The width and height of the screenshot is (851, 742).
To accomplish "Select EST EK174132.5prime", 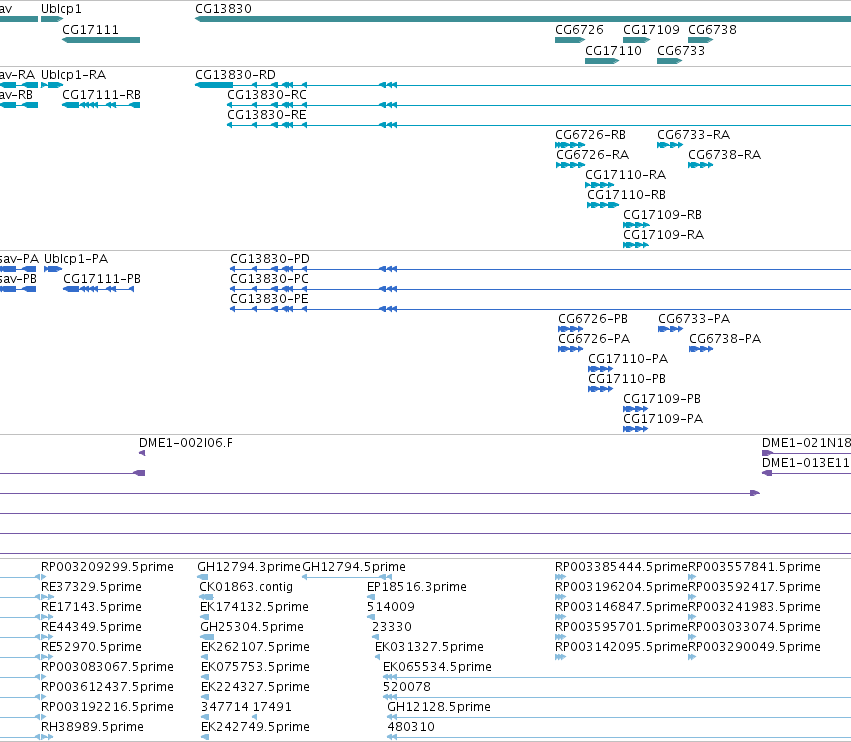I will tap(255, 607).
